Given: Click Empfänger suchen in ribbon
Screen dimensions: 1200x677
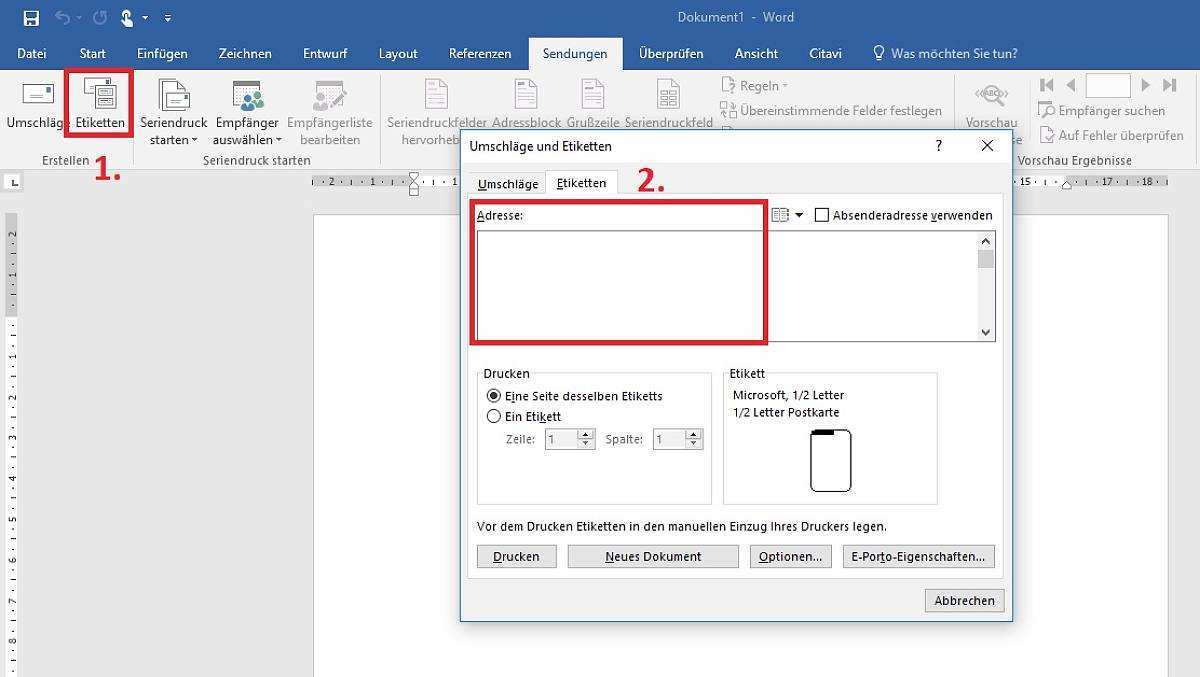Looking at the screenshot, I should [x=1101, y=111].
